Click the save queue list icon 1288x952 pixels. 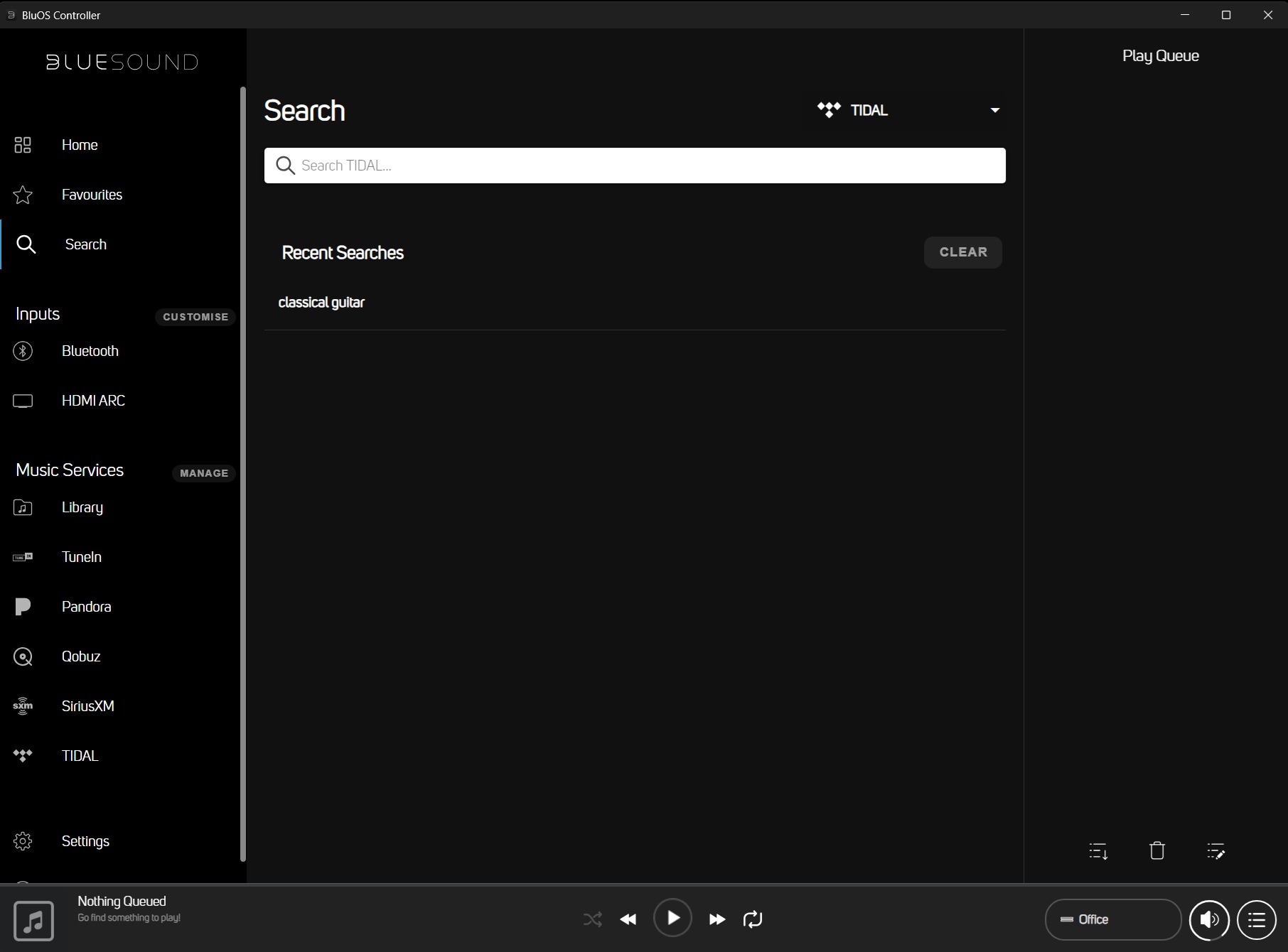pyautogui.click(x=1098, y=850)
